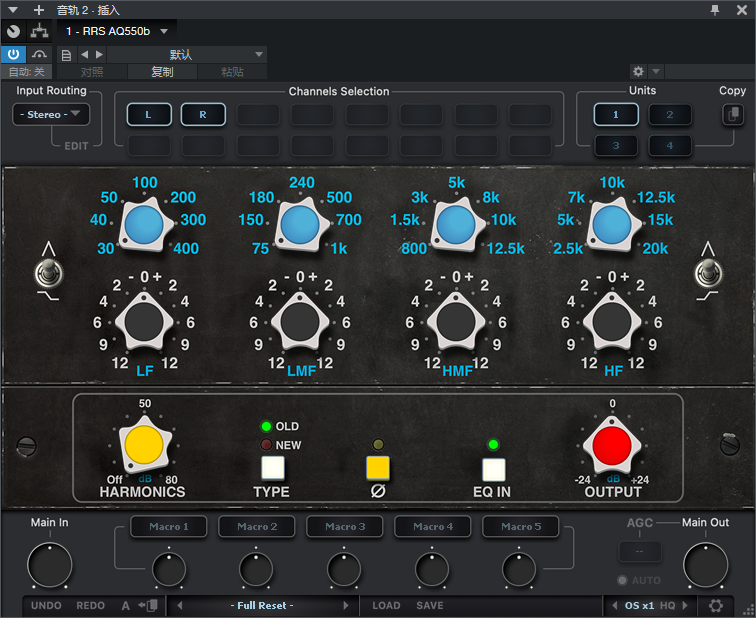Toggle the plugin power bypass button
This screenshot has width=756, height=618.
pos(14,54)
